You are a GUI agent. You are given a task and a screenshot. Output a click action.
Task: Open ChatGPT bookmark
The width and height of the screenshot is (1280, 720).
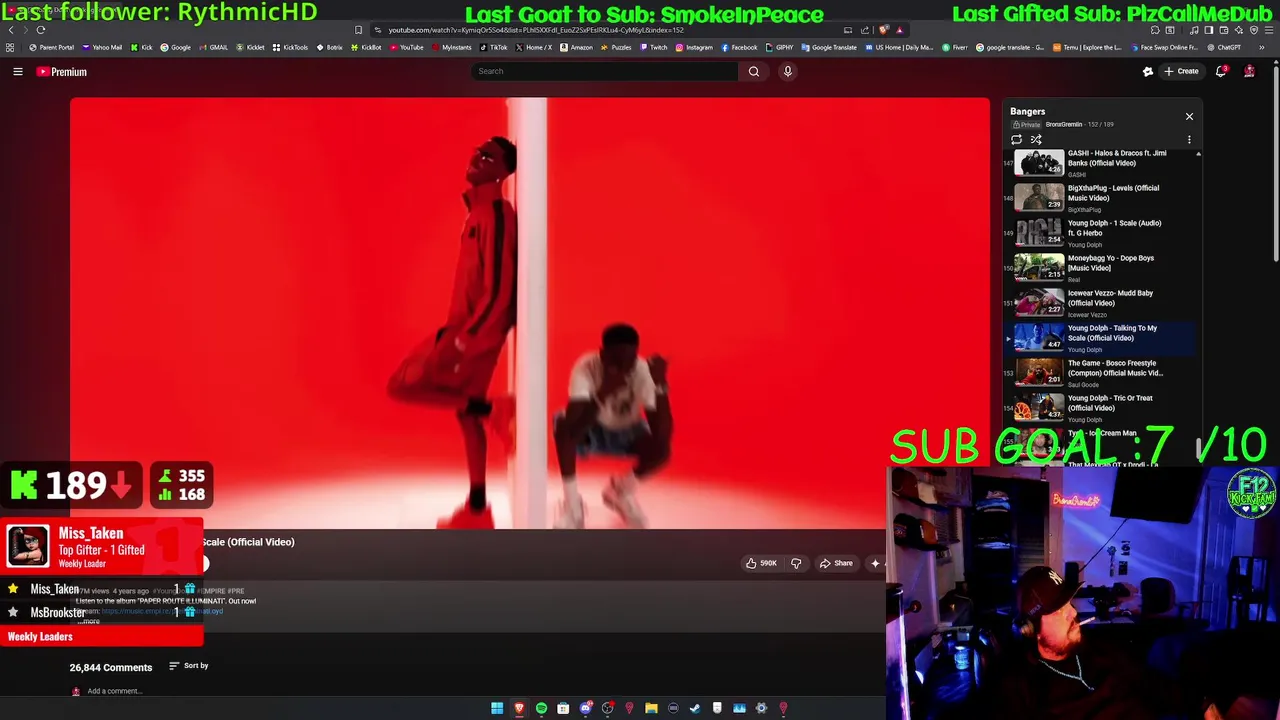[1224, 47]
